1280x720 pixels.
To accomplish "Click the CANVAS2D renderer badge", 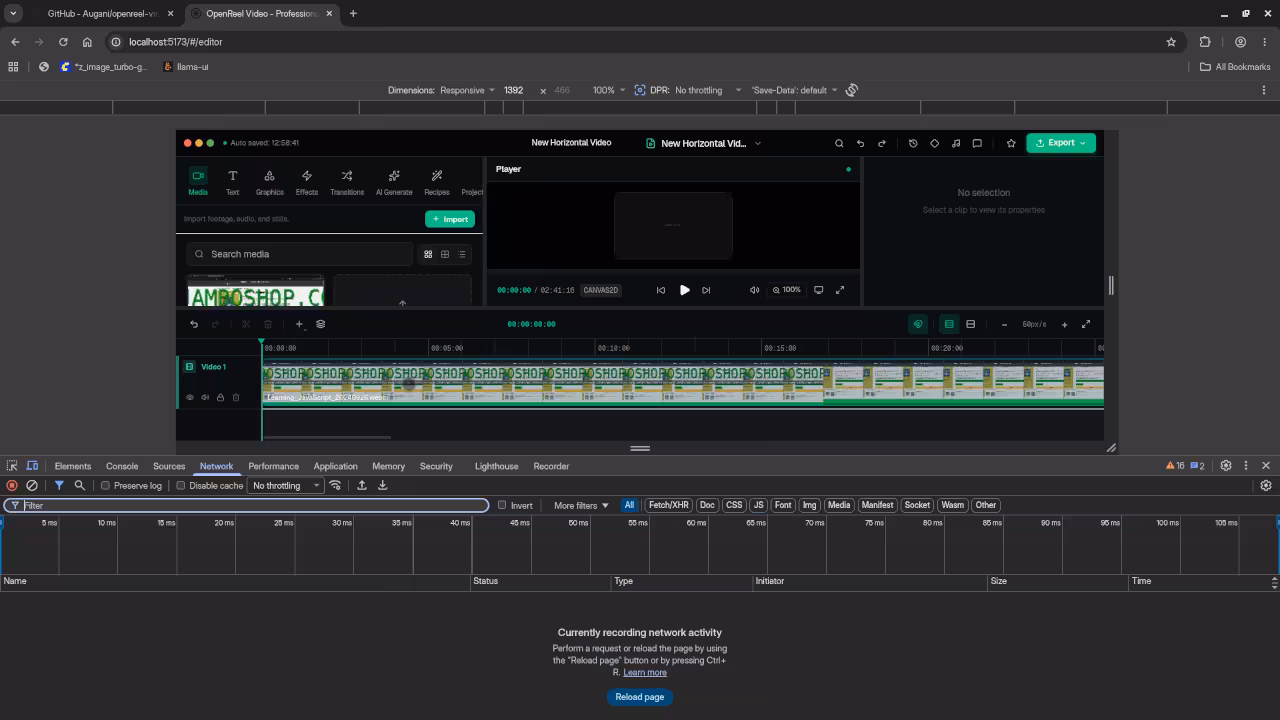I will [x=601, y=290].
